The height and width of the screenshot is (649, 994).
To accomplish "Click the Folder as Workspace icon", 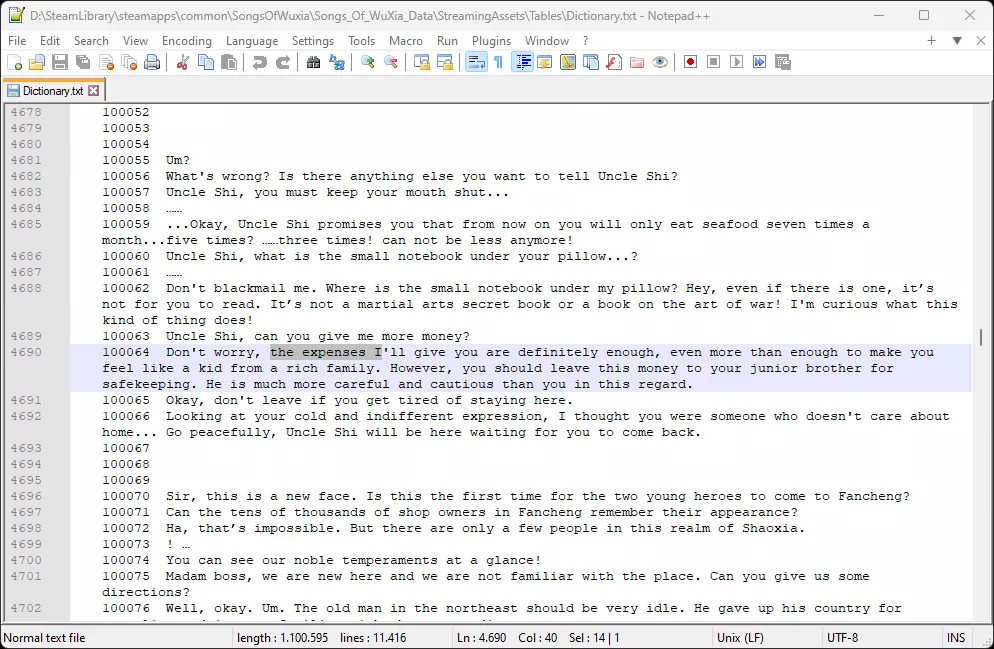I will click(x=637, y=62).
